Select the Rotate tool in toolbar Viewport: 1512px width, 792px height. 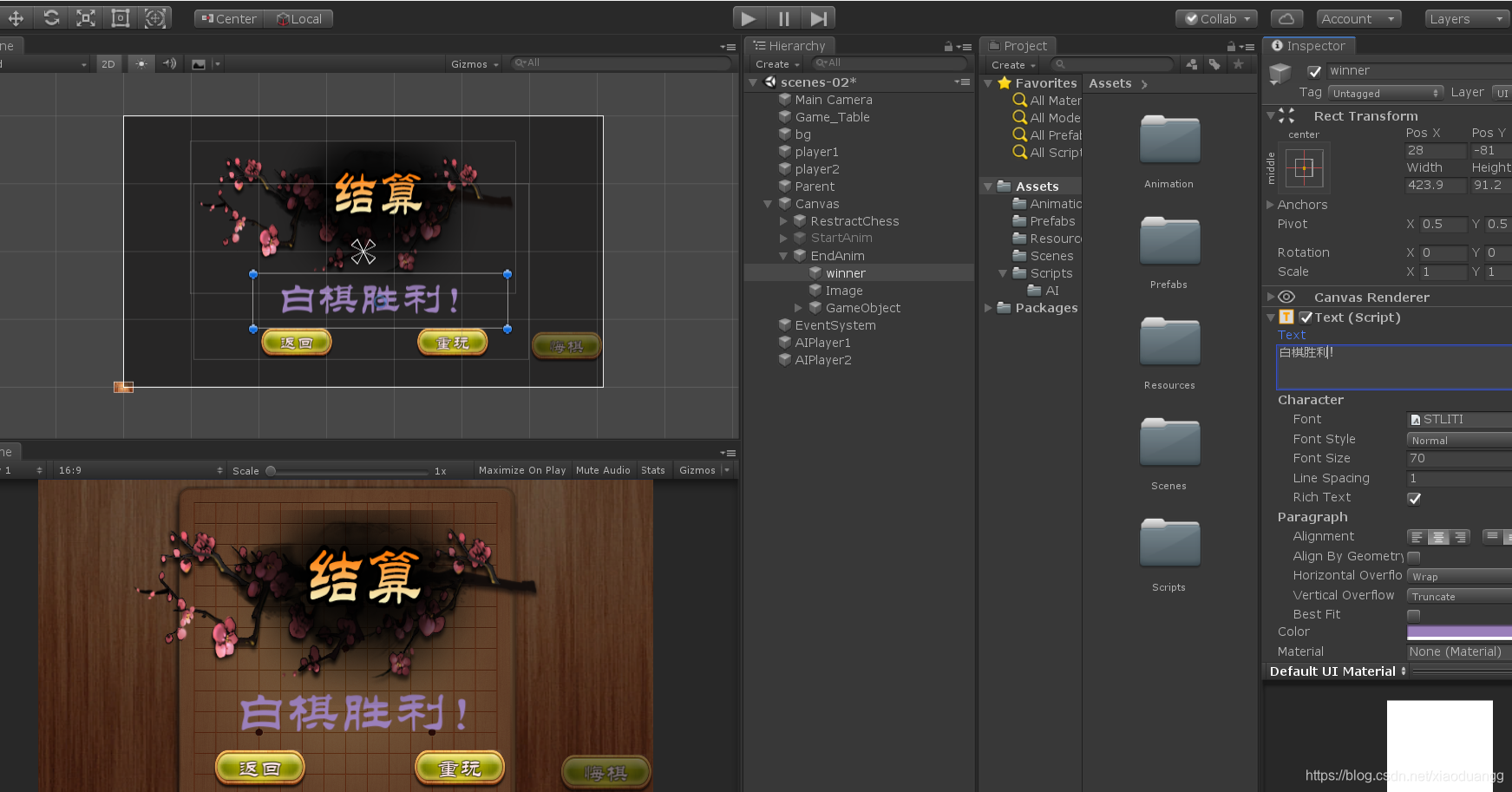[51, 18]
